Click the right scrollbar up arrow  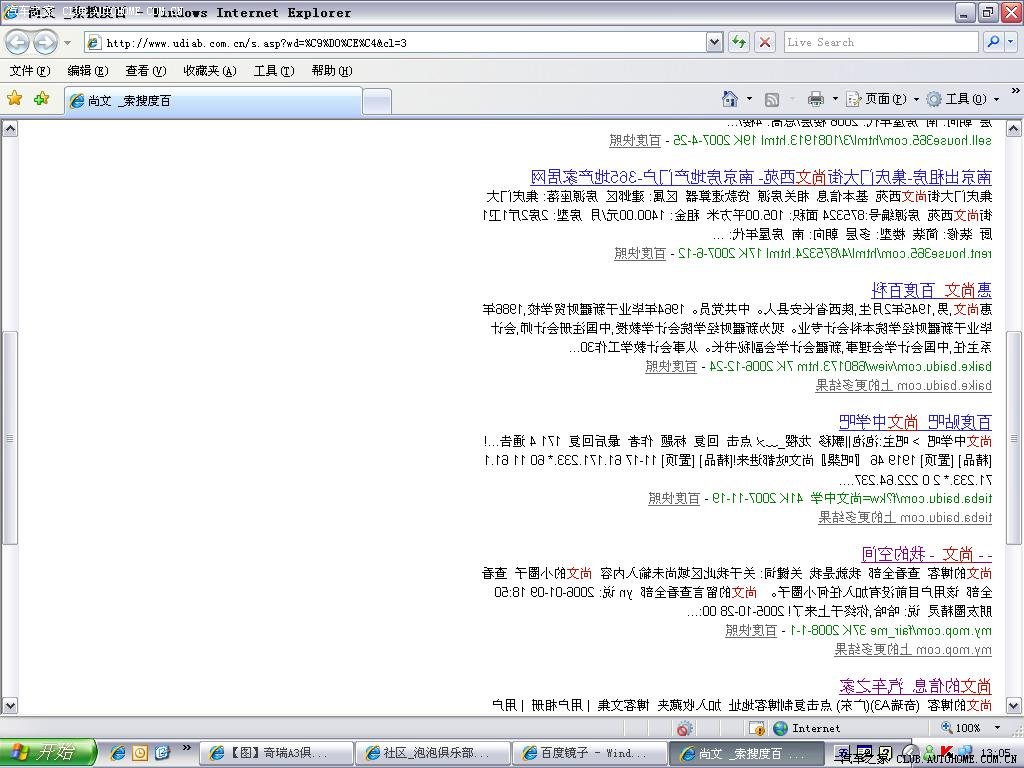click(x=1014, y=129)
